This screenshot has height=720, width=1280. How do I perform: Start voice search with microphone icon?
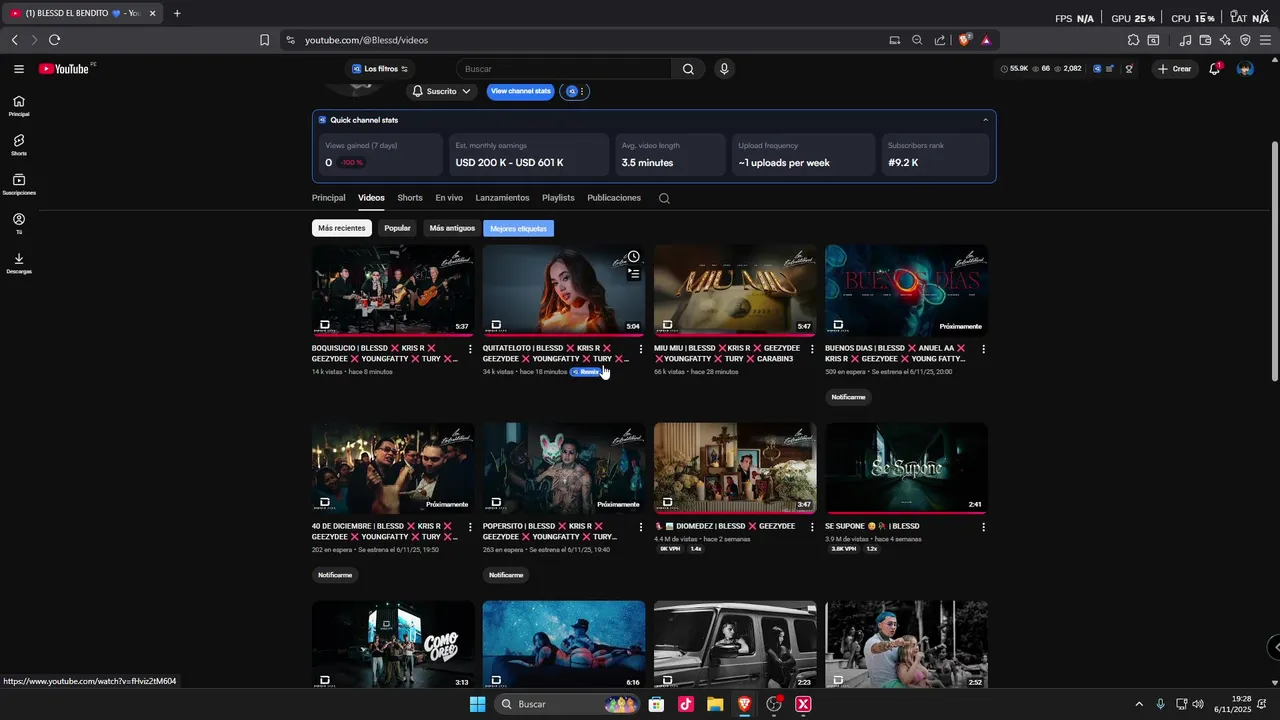(x=724, y=69)
